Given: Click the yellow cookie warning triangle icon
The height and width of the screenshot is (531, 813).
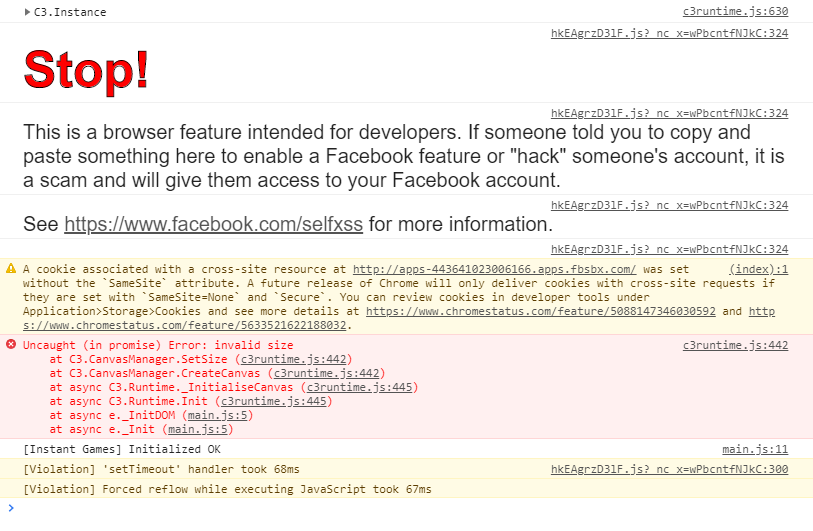Looking at the screenshot, I should click(11, 269).
